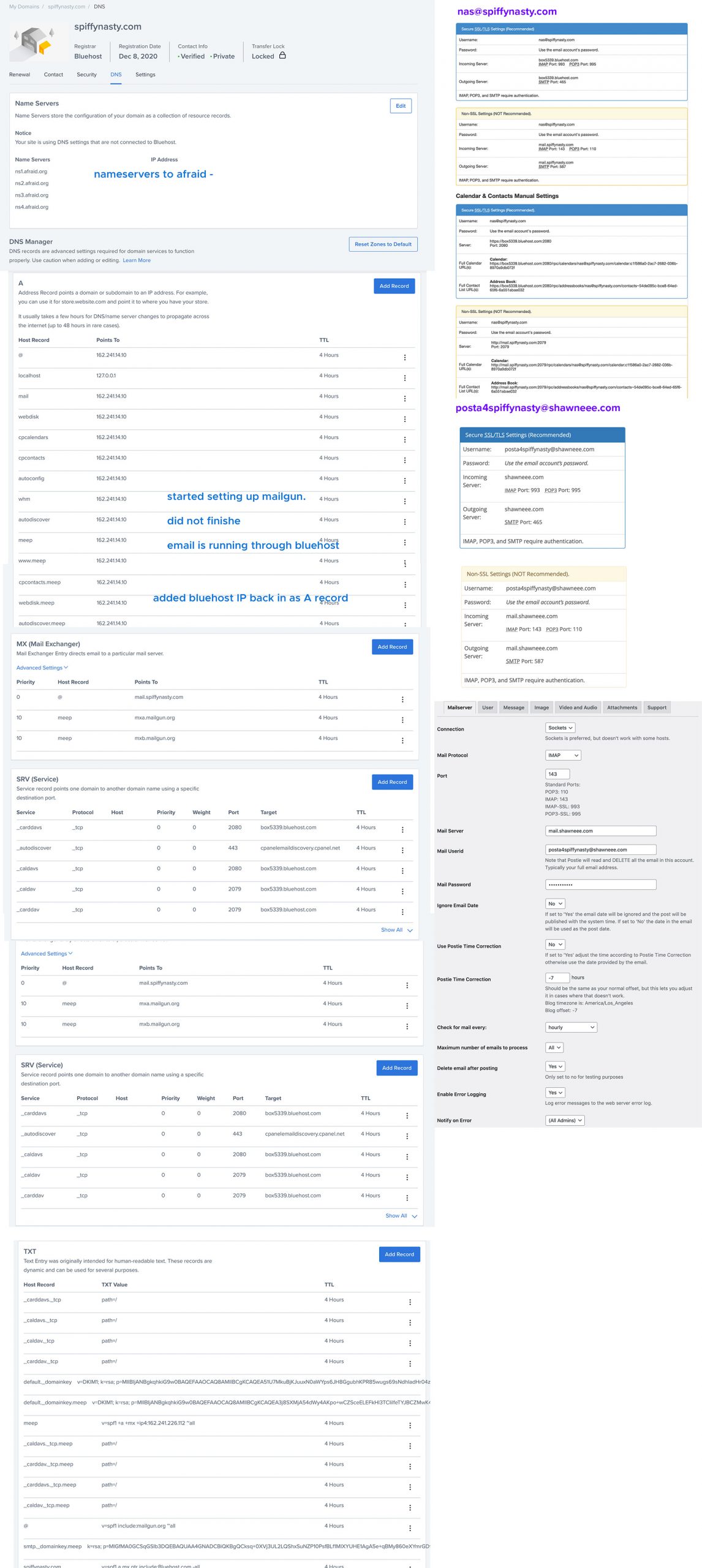Click the Postie Time Correction hours field

(557, 978)
